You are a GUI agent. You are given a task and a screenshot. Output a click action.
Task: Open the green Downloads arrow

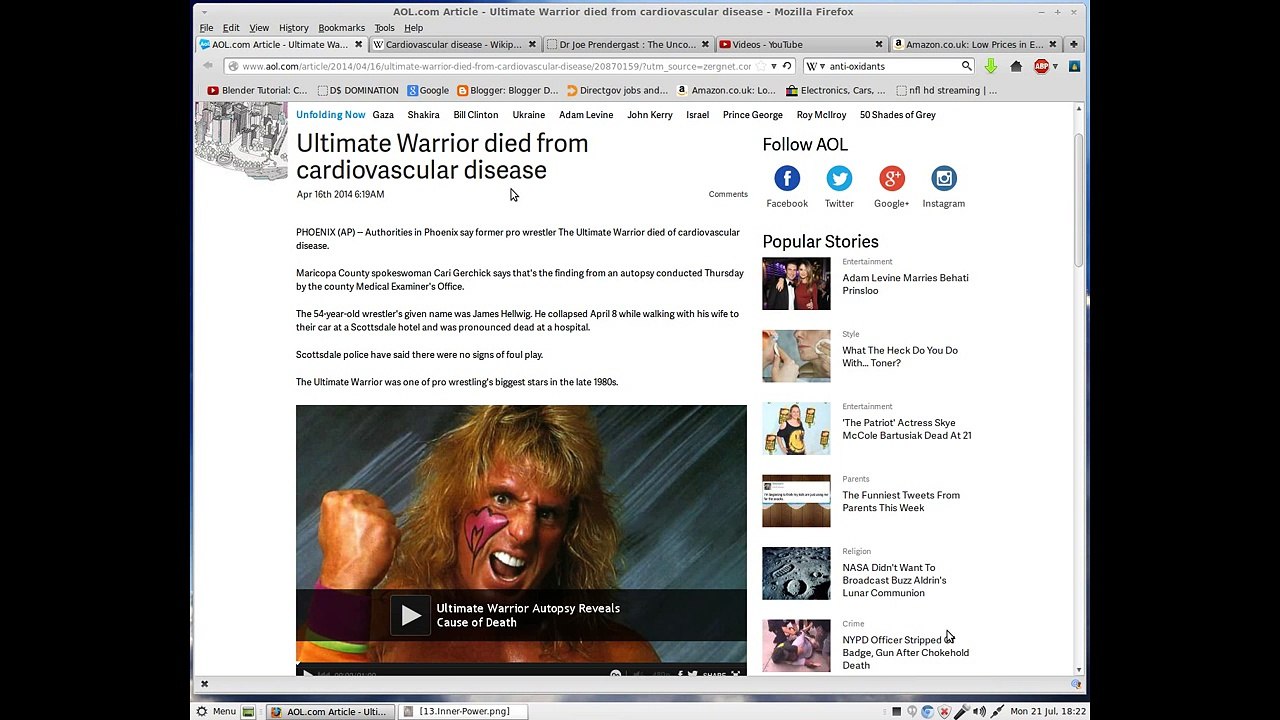point(990,66)
